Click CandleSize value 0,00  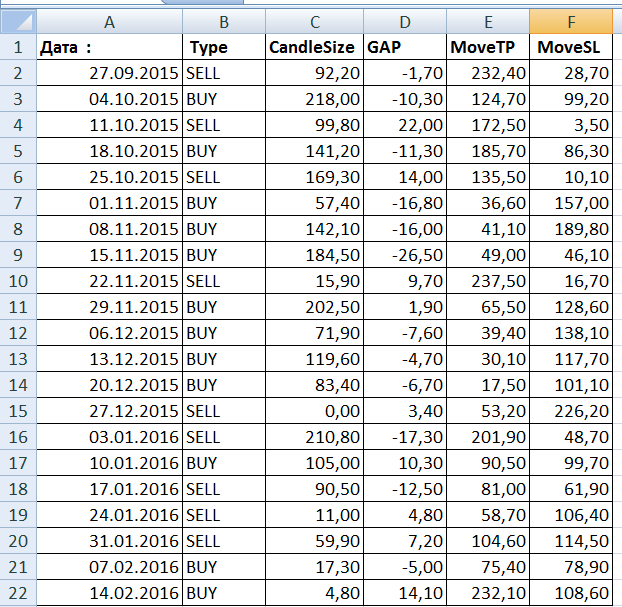tap(314, 411)
